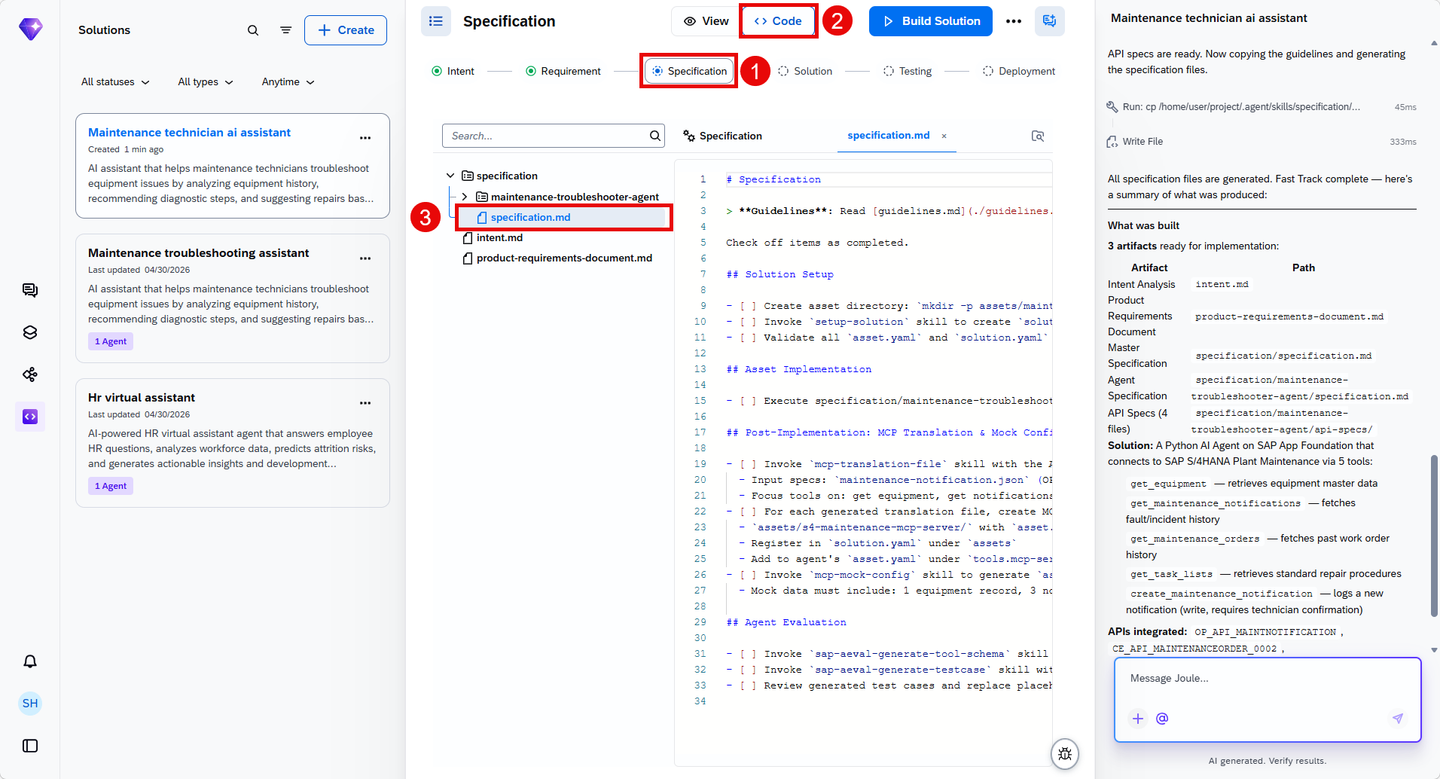Open the Hr virtual assistant card
The image size is (1440, 779).
[232, 443]
